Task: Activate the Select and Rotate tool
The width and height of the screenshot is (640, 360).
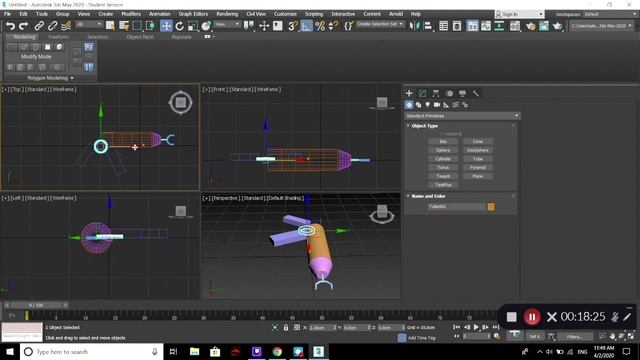Action: [x=179, y=26]
